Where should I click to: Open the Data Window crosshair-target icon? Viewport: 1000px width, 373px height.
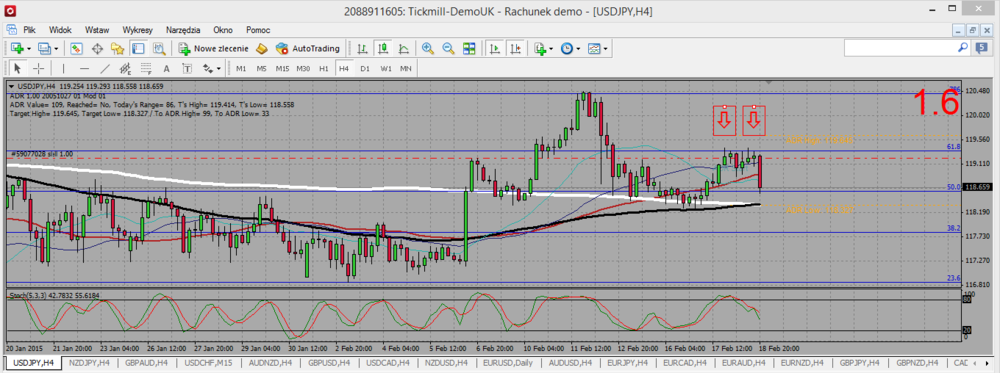point(97,48)
